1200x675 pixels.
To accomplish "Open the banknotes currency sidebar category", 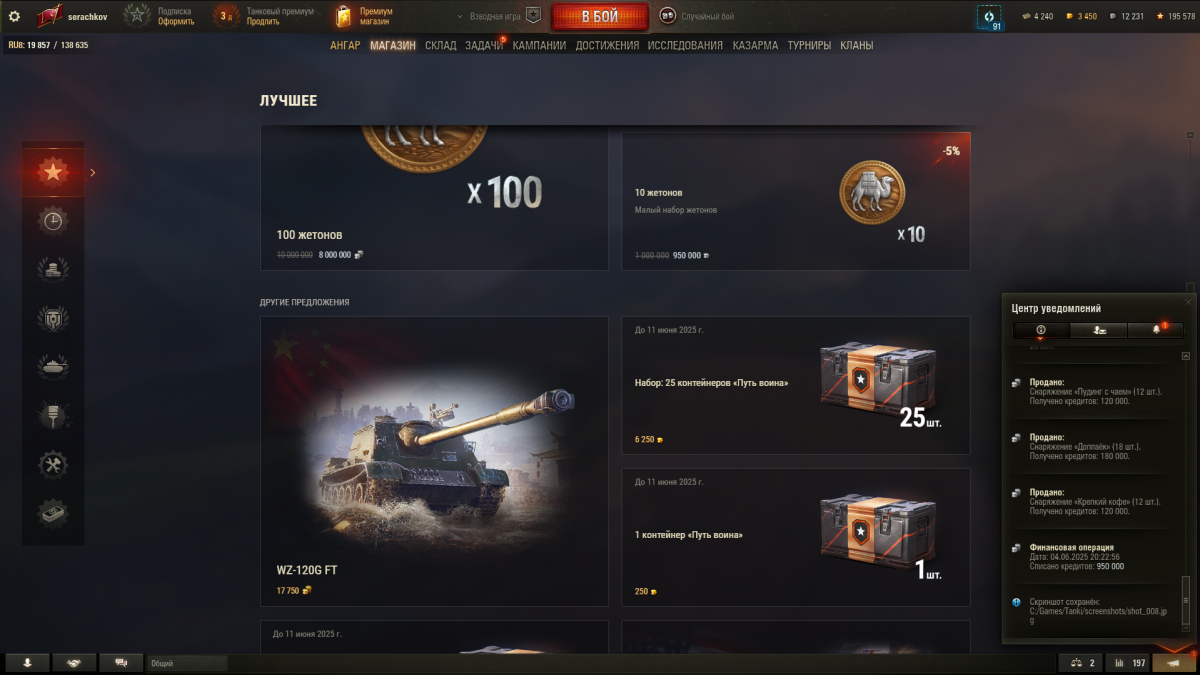I will [53, 514].
